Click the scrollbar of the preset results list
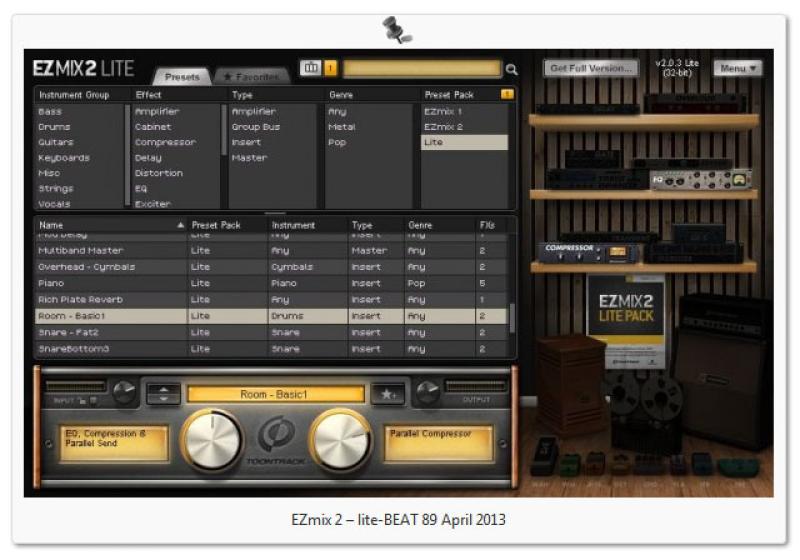Viewport: 800px width, 560px height. pyautogui.click(x=512, y=318)
